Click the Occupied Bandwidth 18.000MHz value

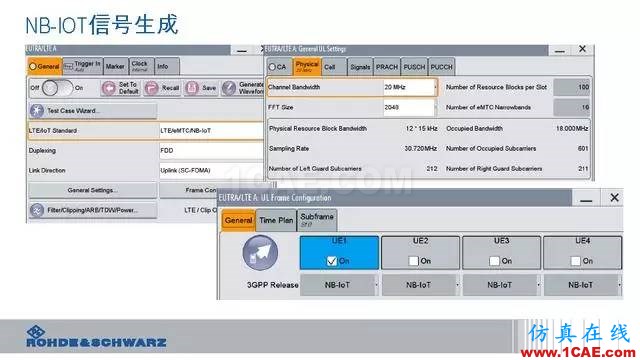[572, 129]
